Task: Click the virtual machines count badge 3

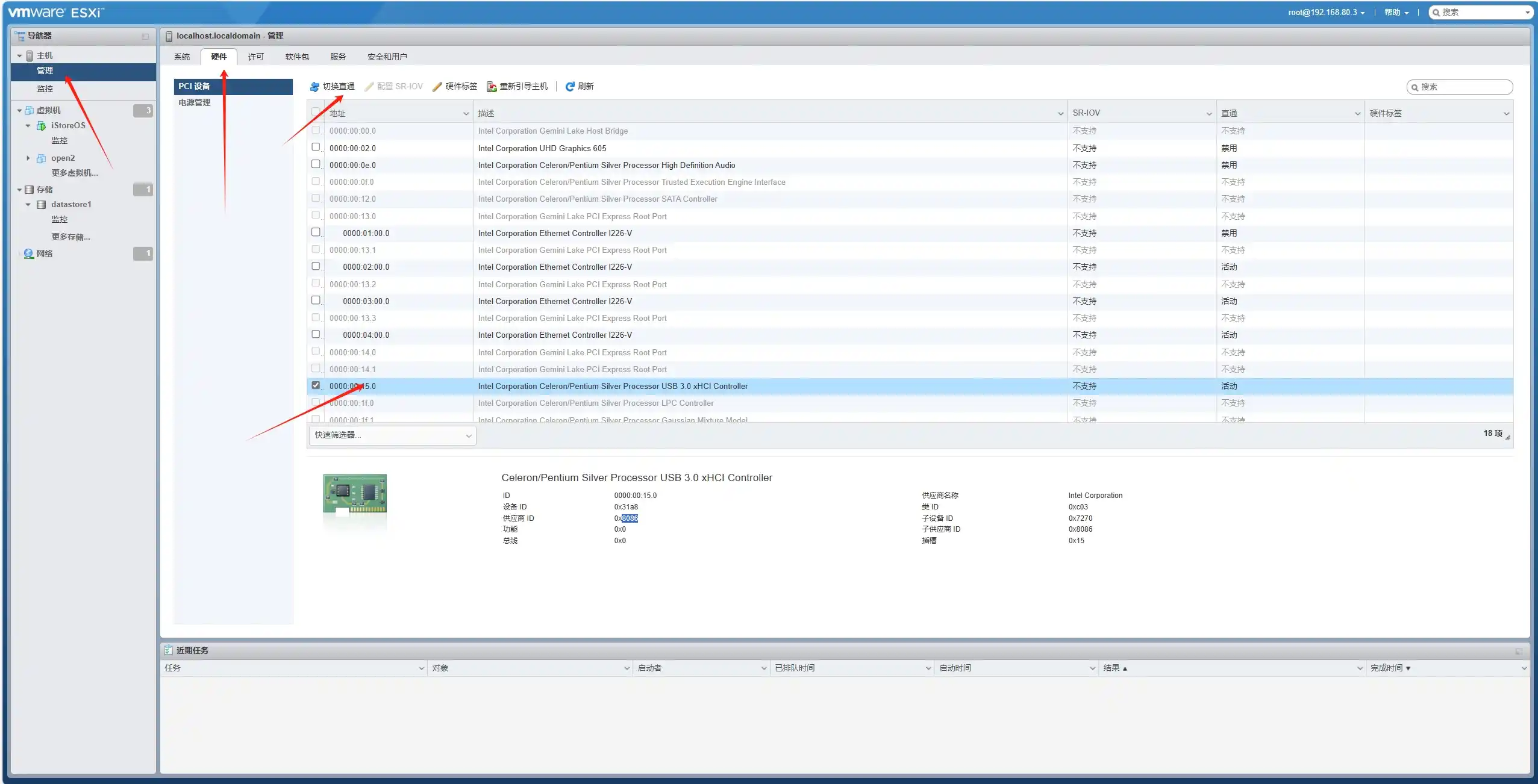Action: (x=143, y=110)
